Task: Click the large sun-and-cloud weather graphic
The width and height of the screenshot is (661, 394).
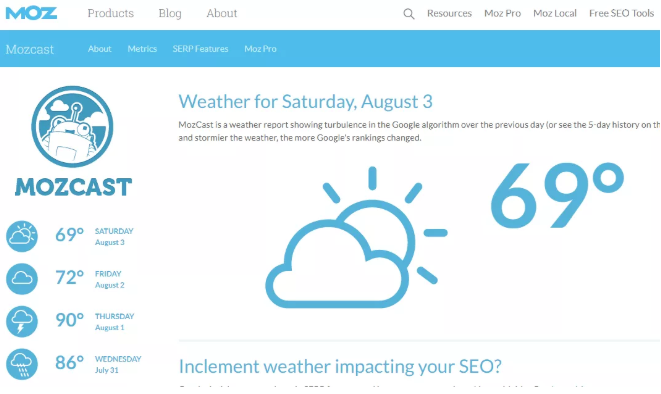Action: click(356, 237)
